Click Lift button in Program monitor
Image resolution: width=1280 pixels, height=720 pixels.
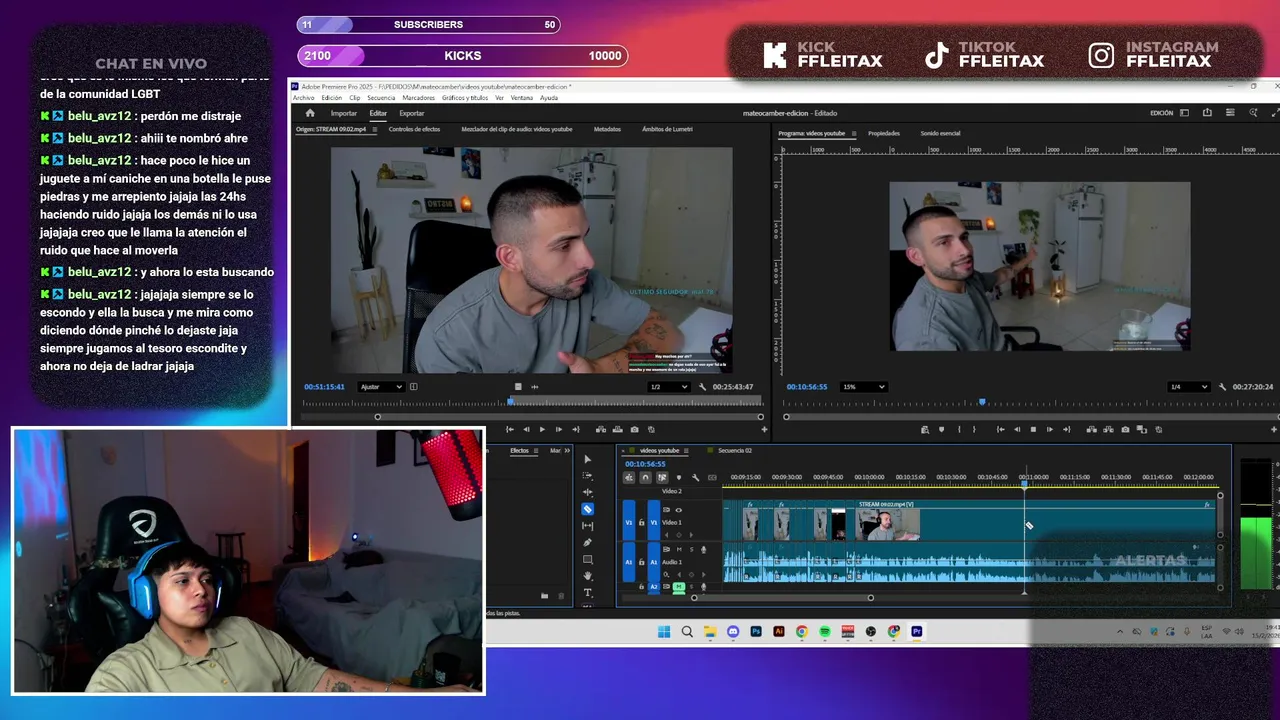pos(1092,430)
